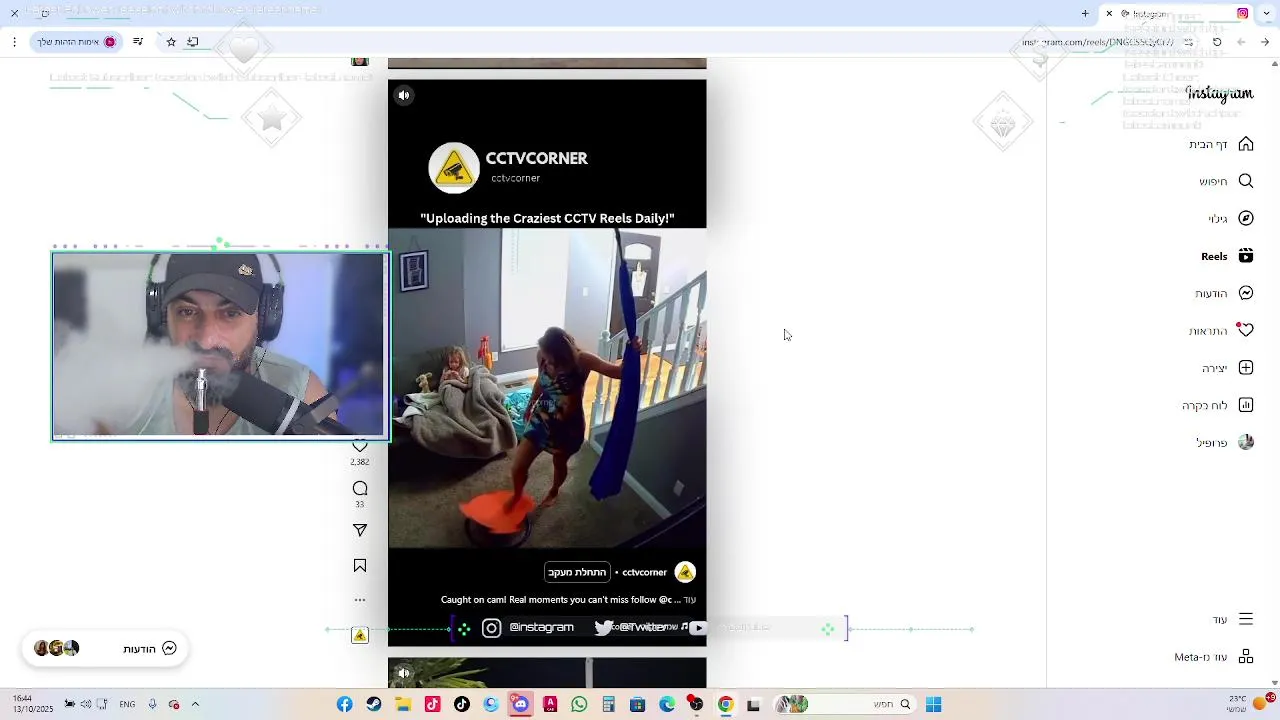Open Calculator from taskbar
This screenshot has width=1280, height=720.
[608, 704]
